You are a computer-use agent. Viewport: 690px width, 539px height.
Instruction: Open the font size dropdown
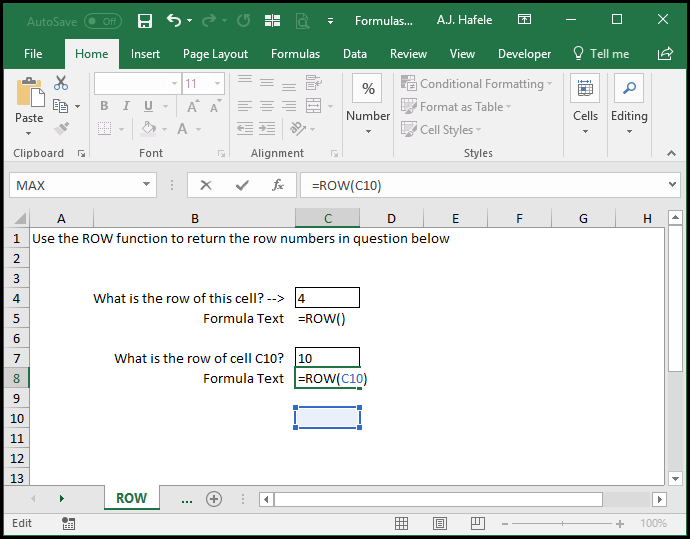[217, 83]
